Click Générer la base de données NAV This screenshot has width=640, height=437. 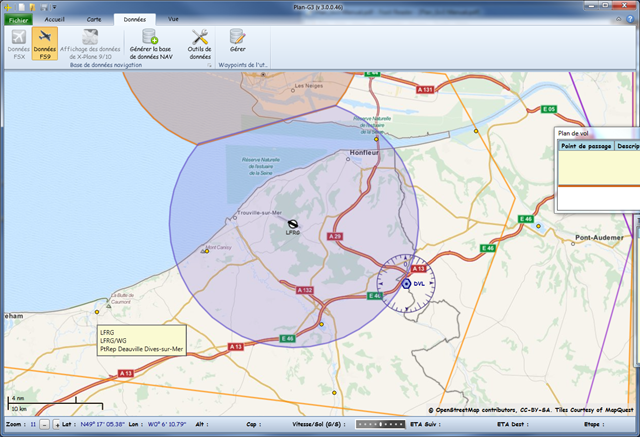151,44
